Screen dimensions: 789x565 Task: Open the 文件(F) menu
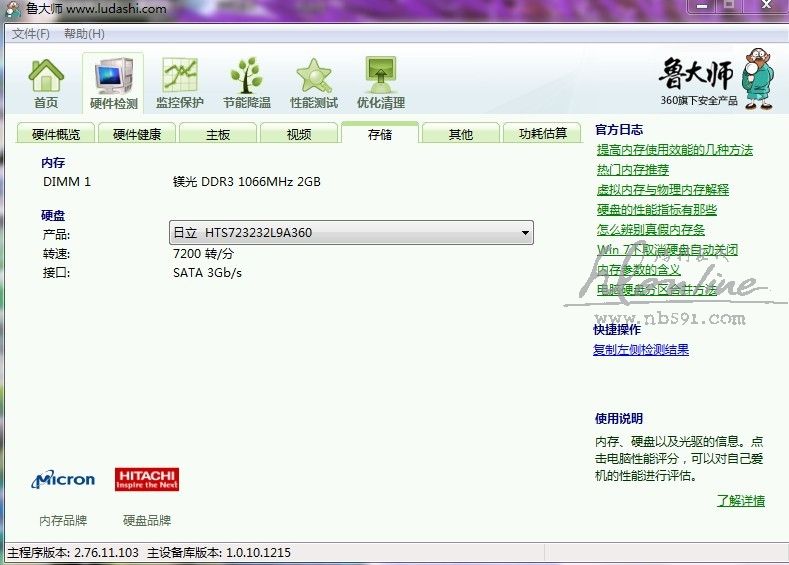click(31, 34)
